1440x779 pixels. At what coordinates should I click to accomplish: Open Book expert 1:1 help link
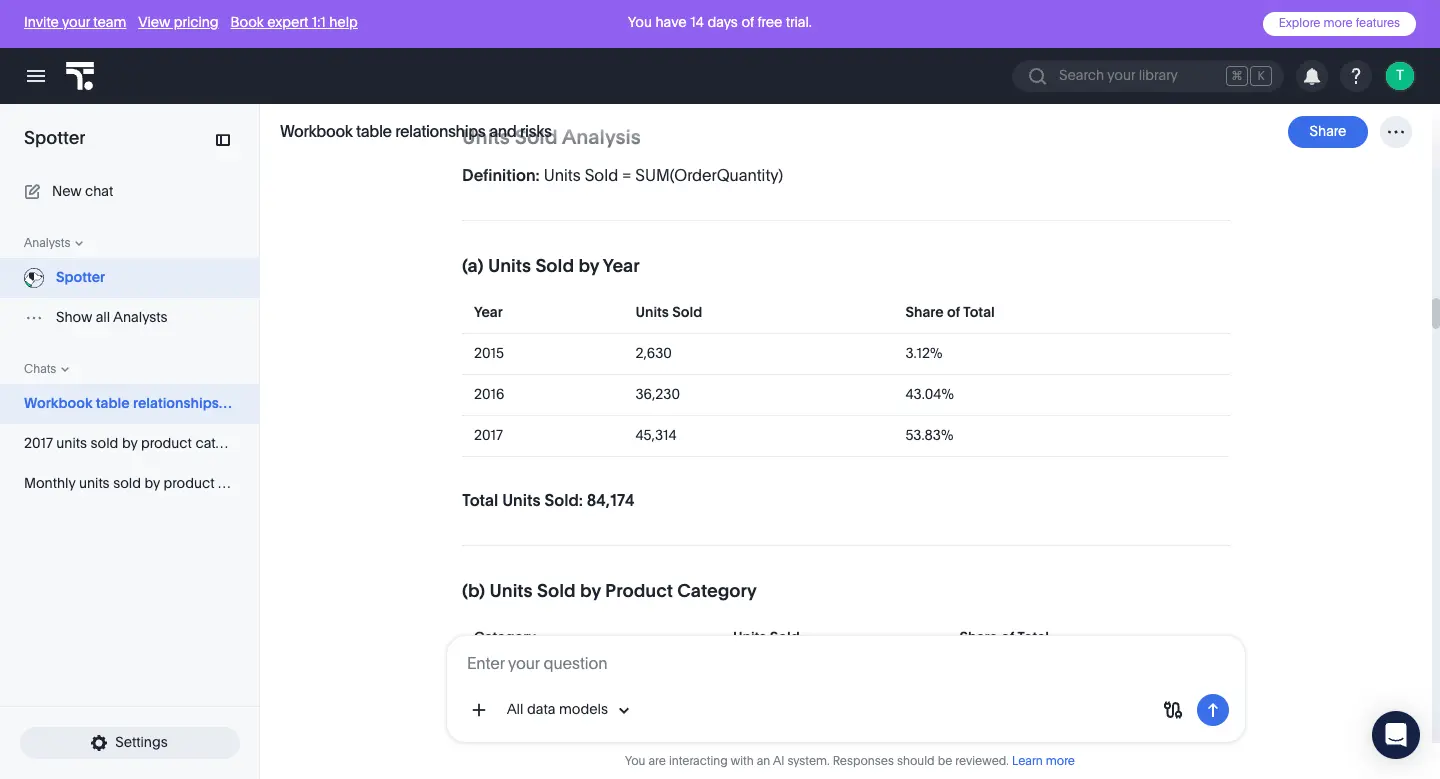click(294, 22)
